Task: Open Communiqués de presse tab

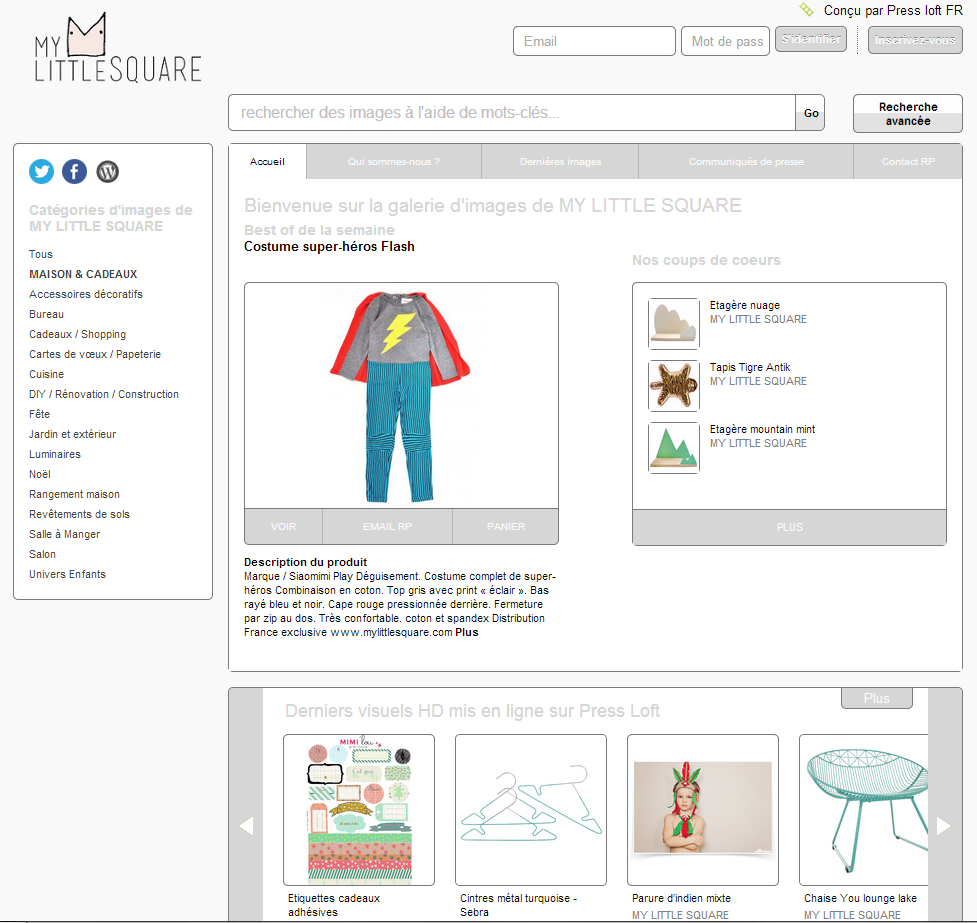Action: pyautogui.click(x=746, y=161)
